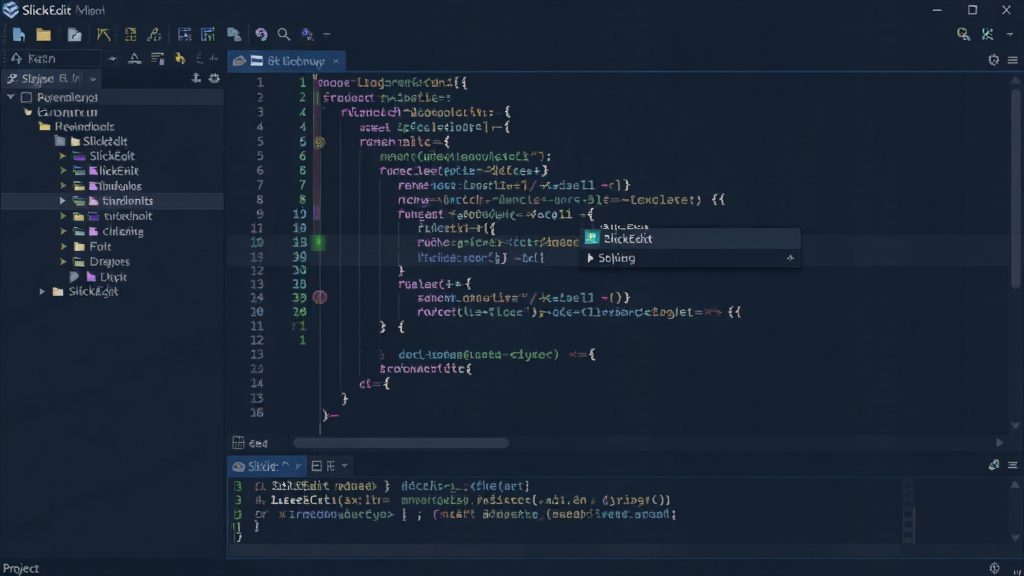1024x576 pixels.
Task: Select the Project tab at the bottom left
Action: [21, 568]
